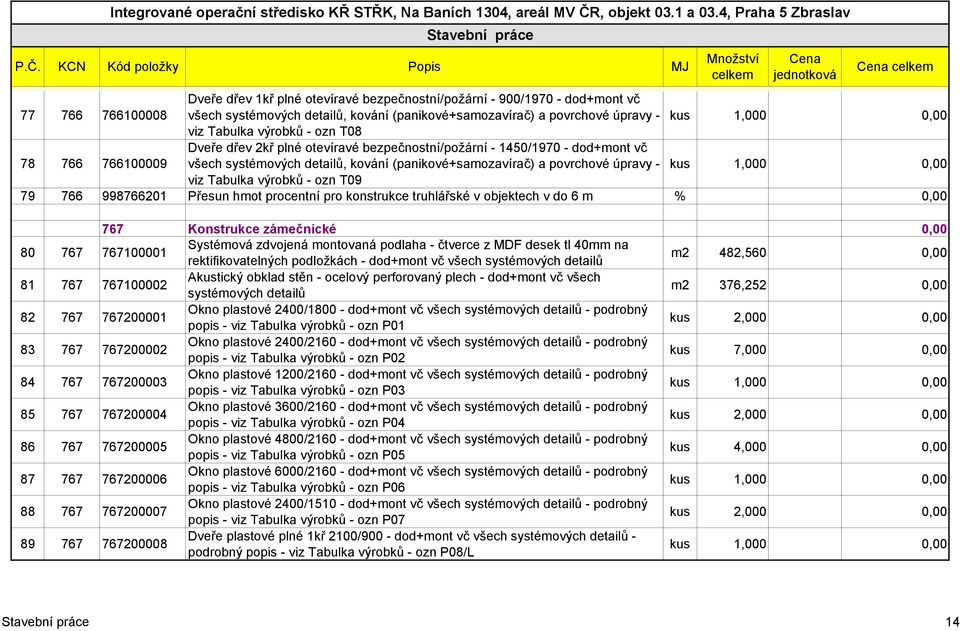The height and width of the screenshot is (631, 960).
Task: Select 'Okno plastové 2400/1510' description
Action: (x=418, y=512)
